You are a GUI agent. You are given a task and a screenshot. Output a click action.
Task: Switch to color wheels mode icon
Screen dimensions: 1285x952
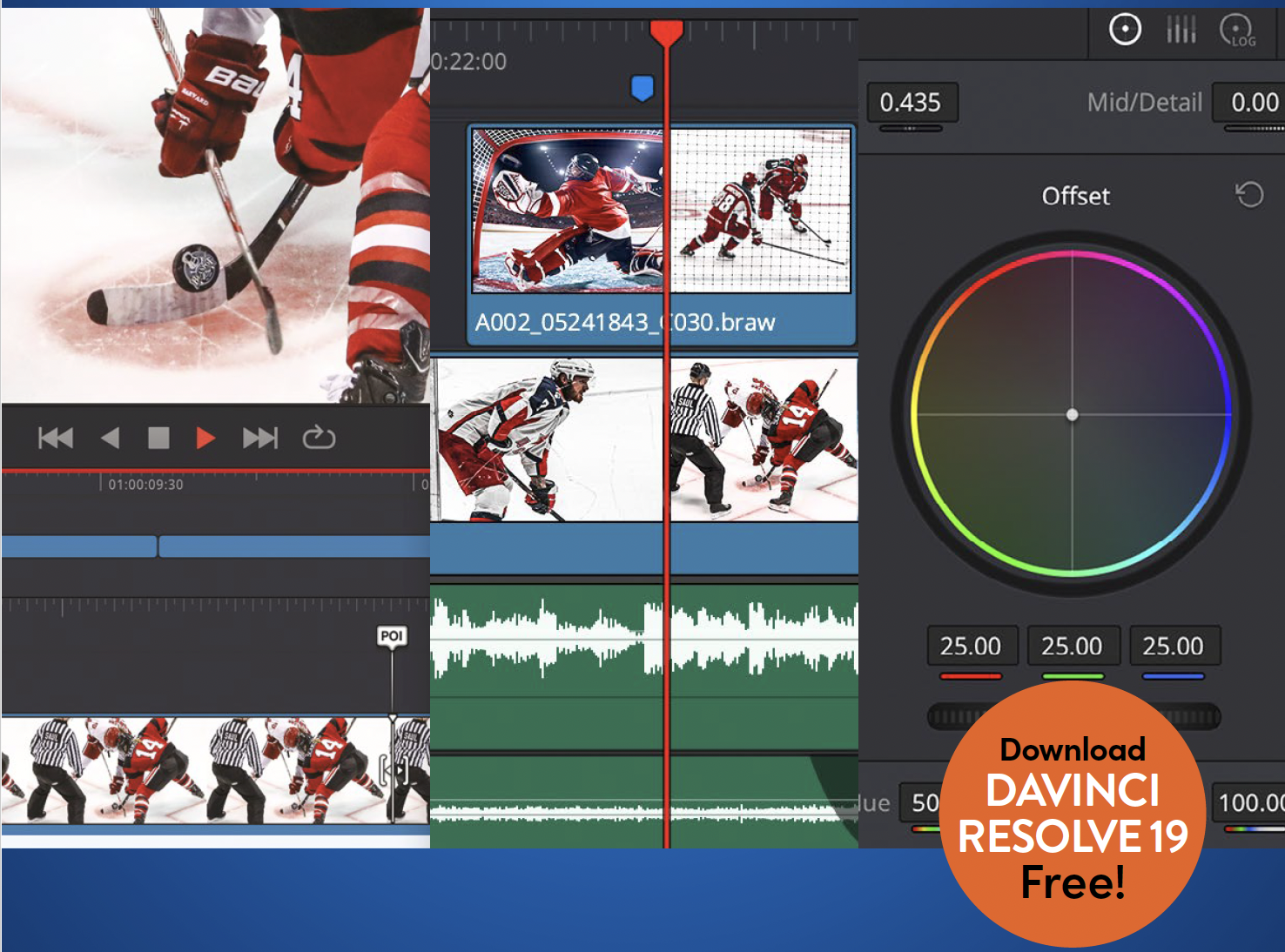[x=1125, y=30]
